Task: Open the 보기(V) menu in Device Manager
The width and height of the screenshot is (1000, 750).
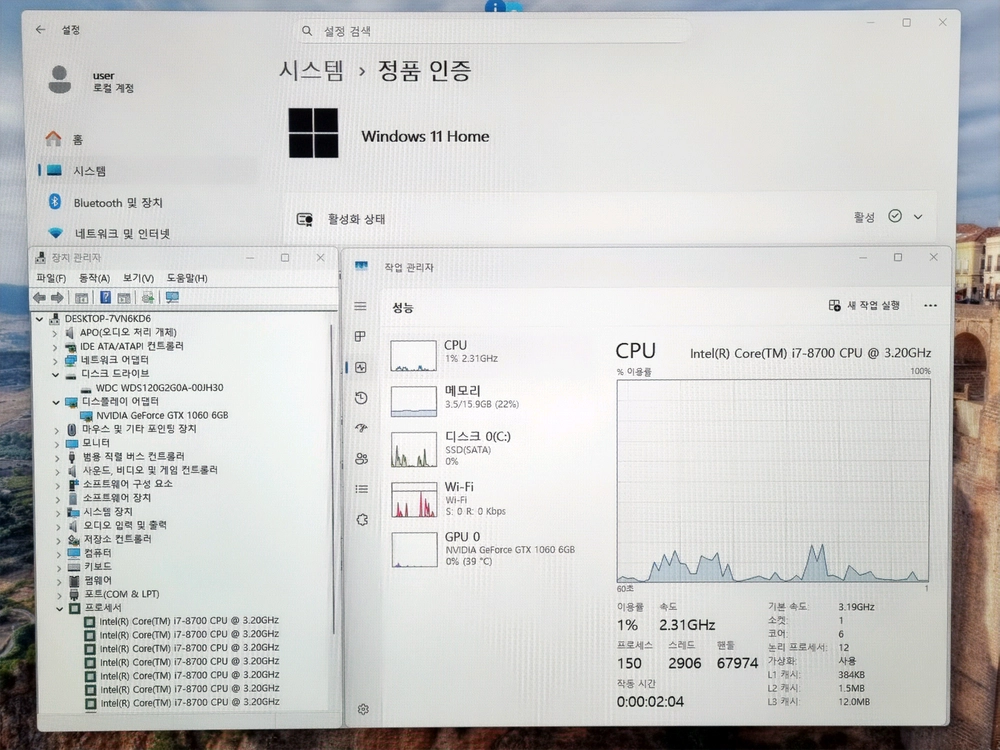Action: coord(138,278)
